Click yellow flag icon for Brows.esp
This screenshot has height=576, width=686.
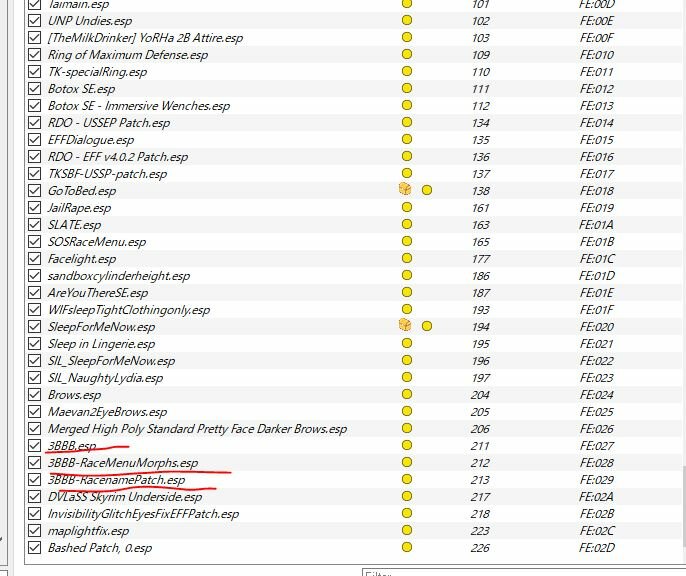click(x=407, y=394)
